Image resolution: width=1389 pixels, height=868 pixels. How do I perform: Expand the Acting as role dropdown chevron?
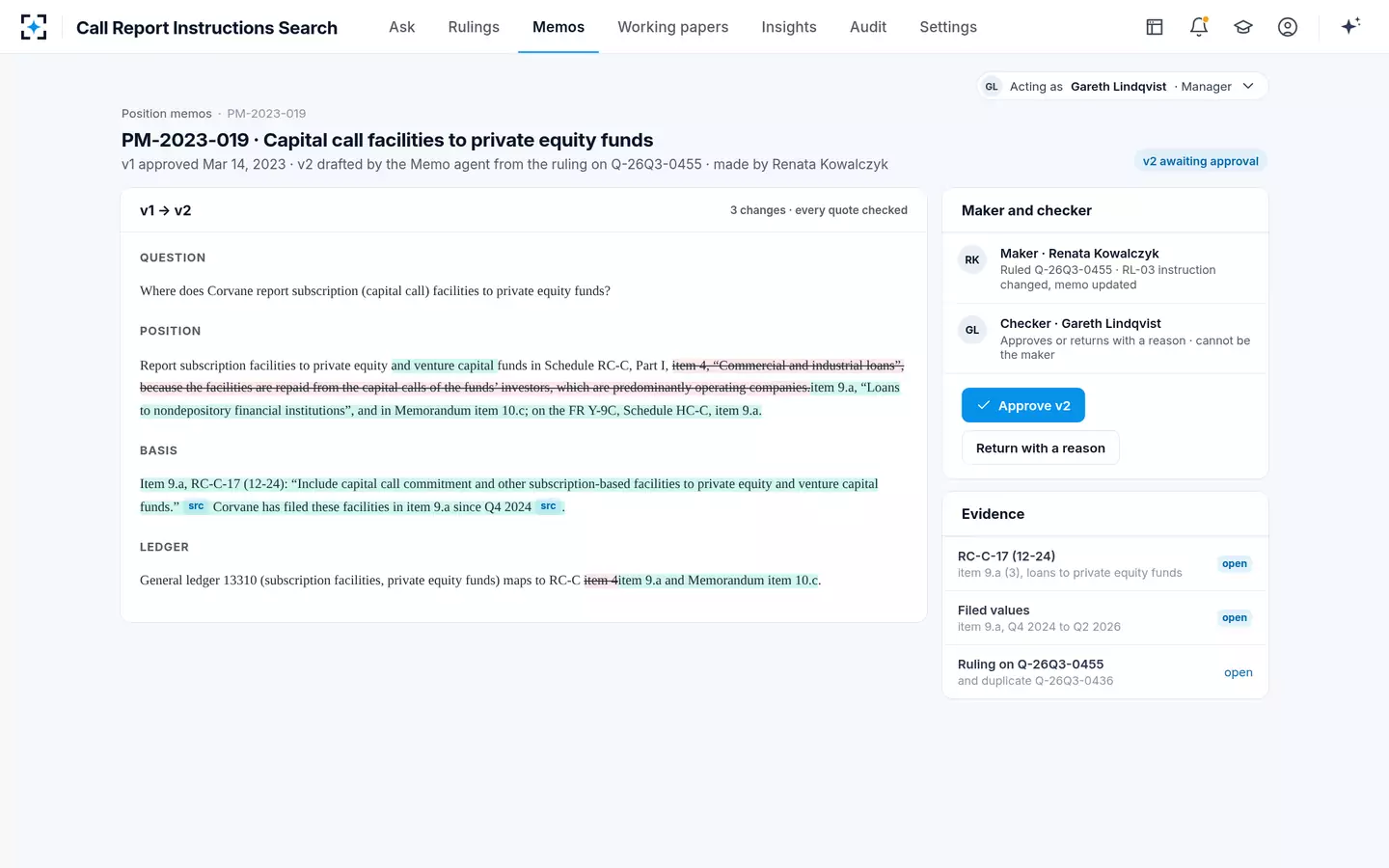coord(1248,86)
